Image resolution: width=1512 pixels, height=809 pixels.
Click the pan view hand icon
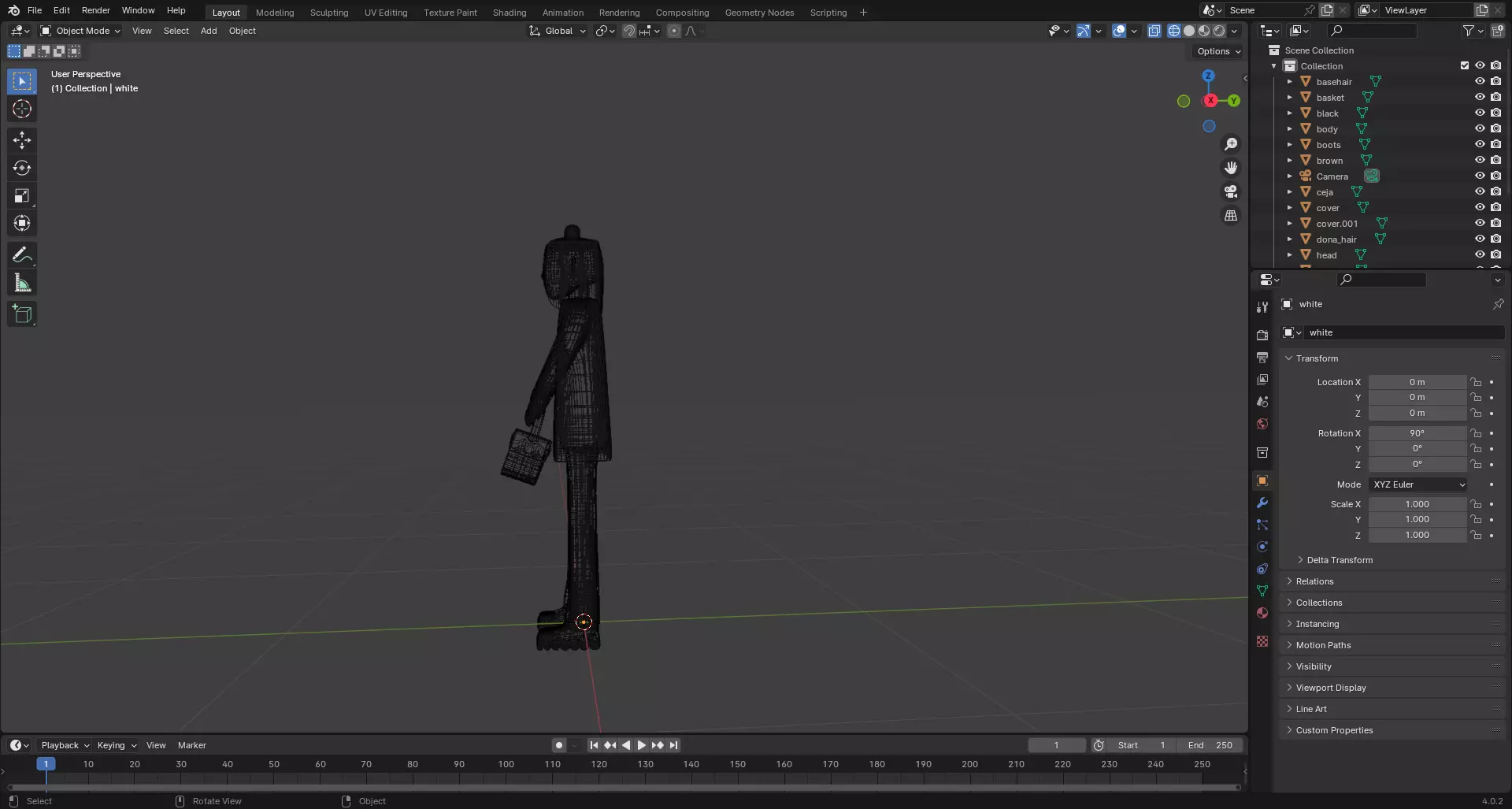pyautogui.click(x=1231, y=168)
